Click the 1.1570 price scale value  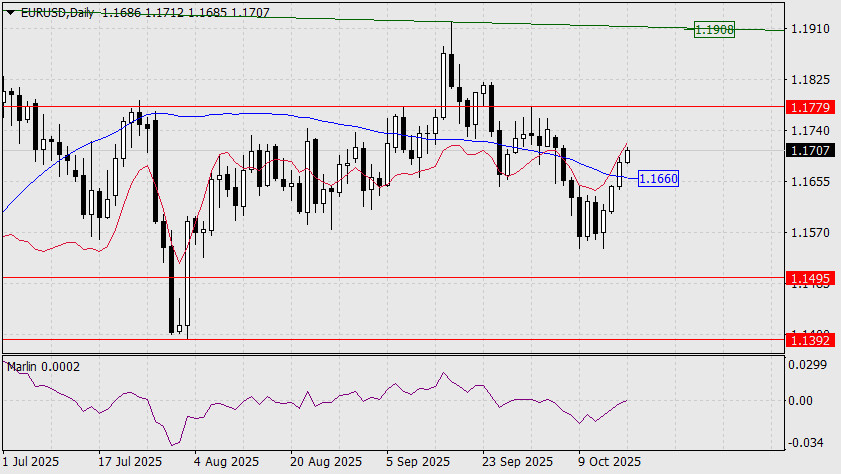(810, 233)
